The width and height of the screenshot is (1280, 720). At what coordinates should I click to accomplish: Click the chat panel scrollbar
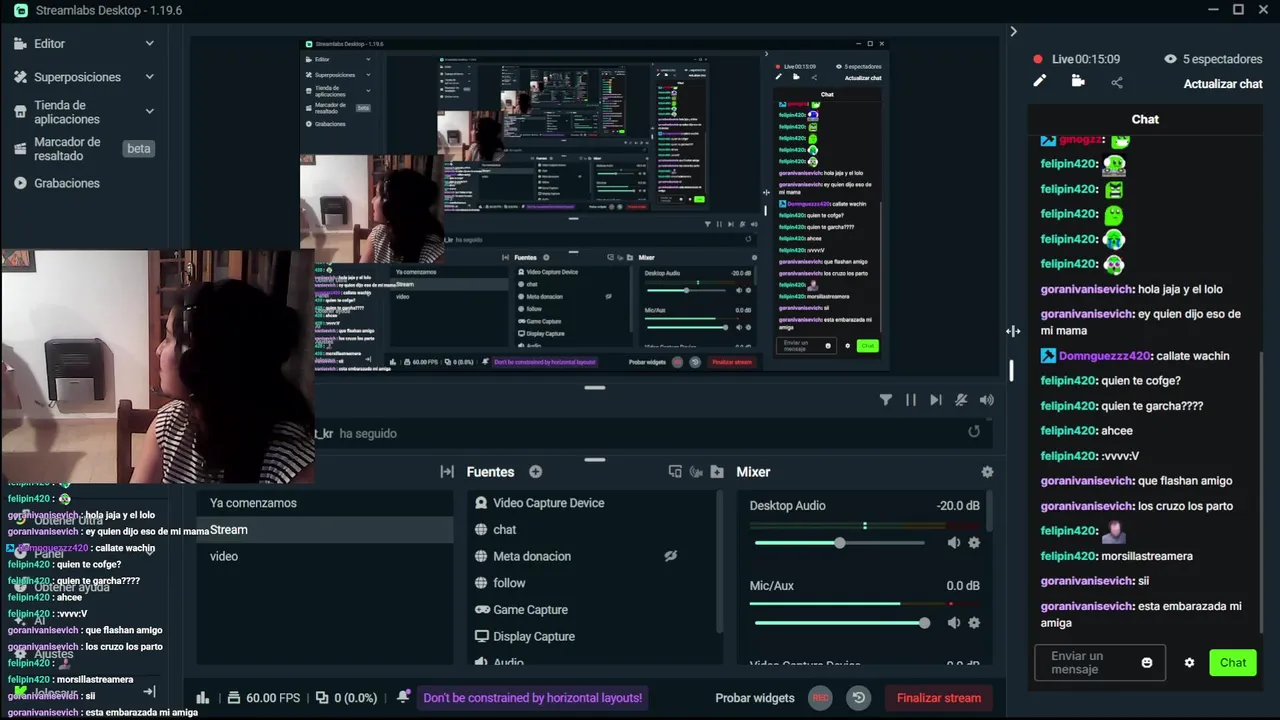point(1262,492)
